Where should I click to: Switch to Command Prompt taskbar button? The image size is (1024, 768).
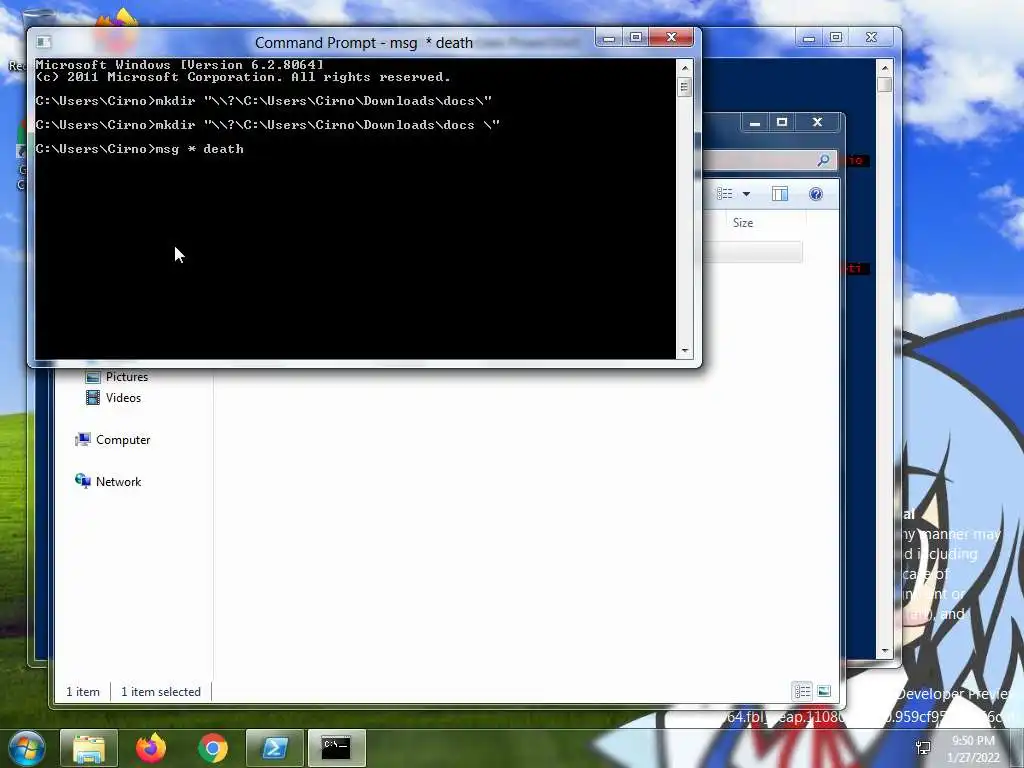pos(336,748)
